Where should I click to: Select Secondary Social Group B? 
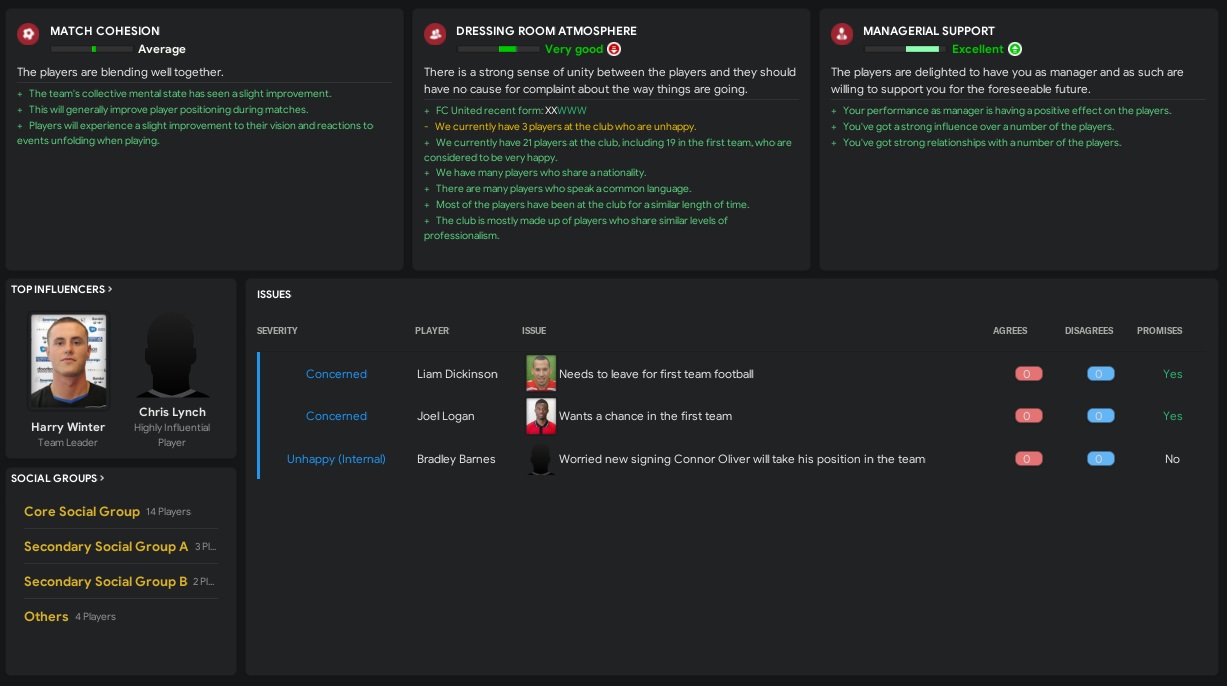pyautogui.click(x=106, y=581)
